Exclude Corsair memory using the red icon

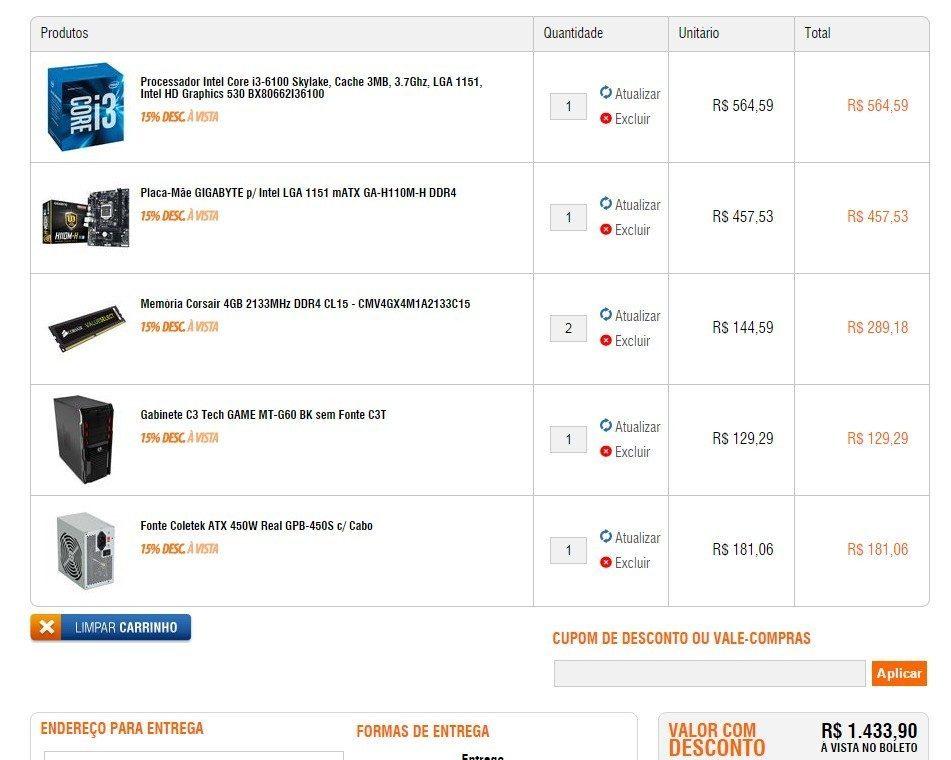pyautogui.click(x=606, y=340)
